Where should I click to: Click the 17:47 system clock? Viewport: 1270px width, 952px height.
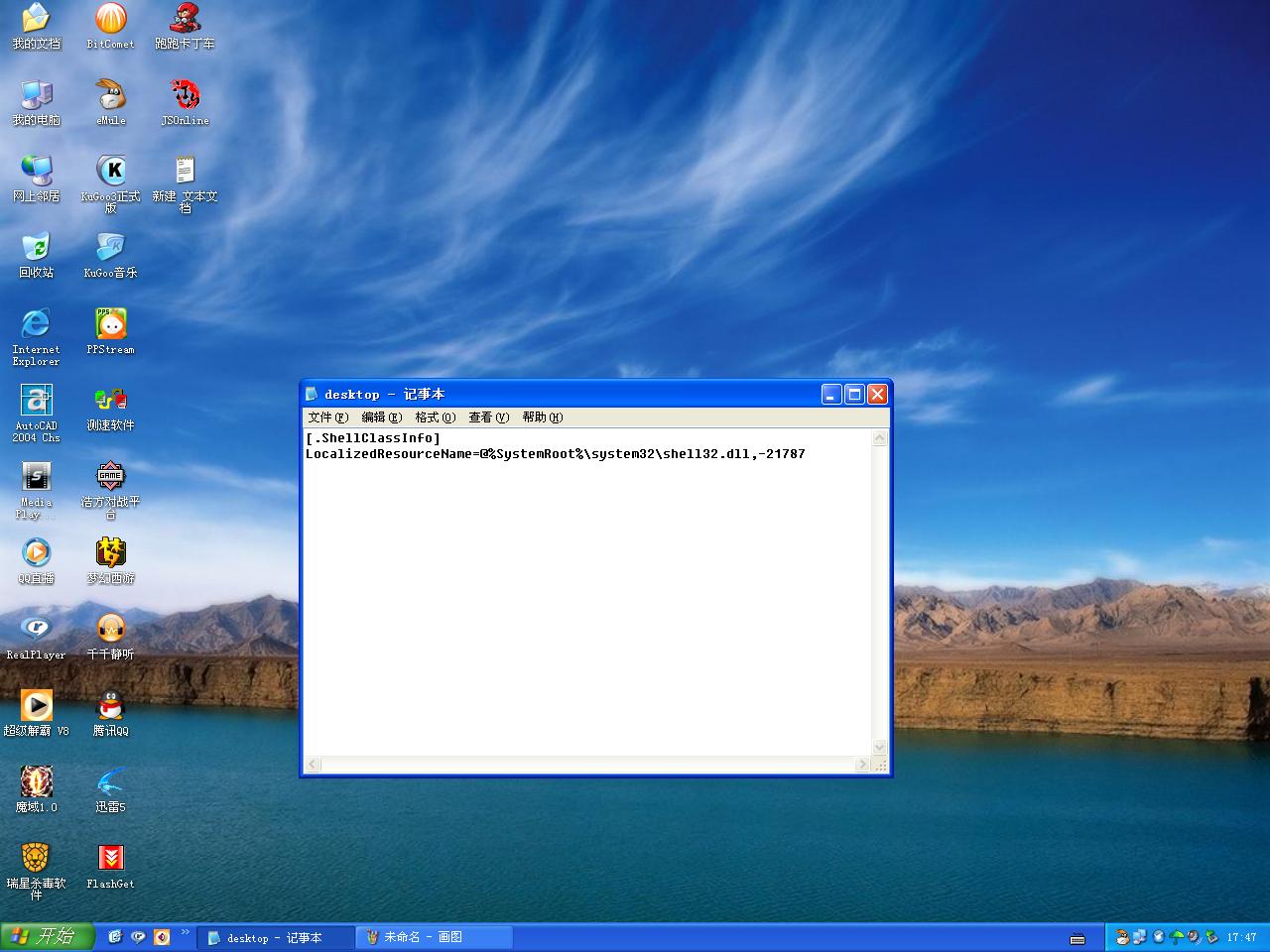click(x=1241, y=938)
